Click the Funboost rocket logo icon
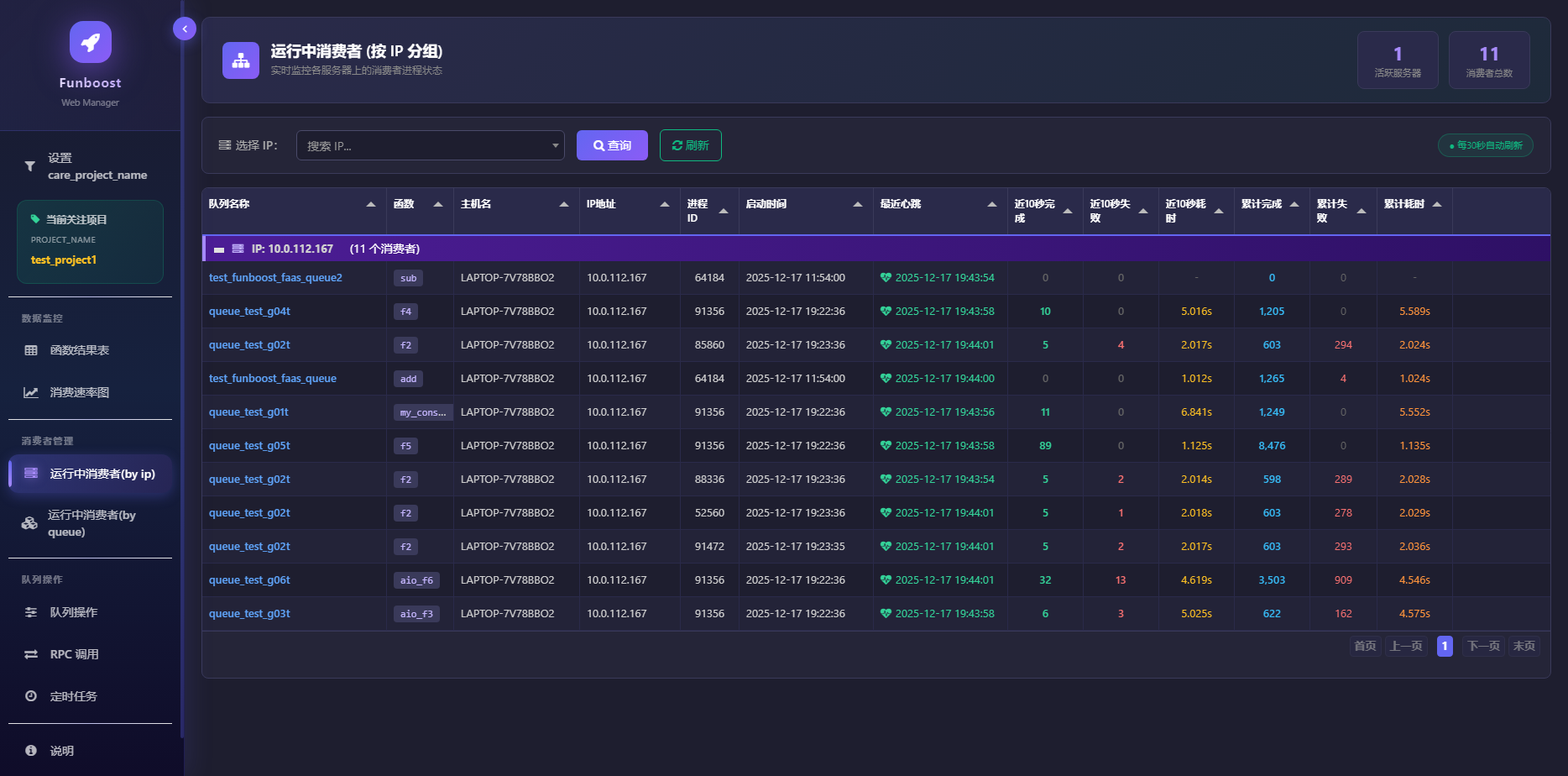The height and width of the screenshot is (776, 1568). tap(90, 42)
